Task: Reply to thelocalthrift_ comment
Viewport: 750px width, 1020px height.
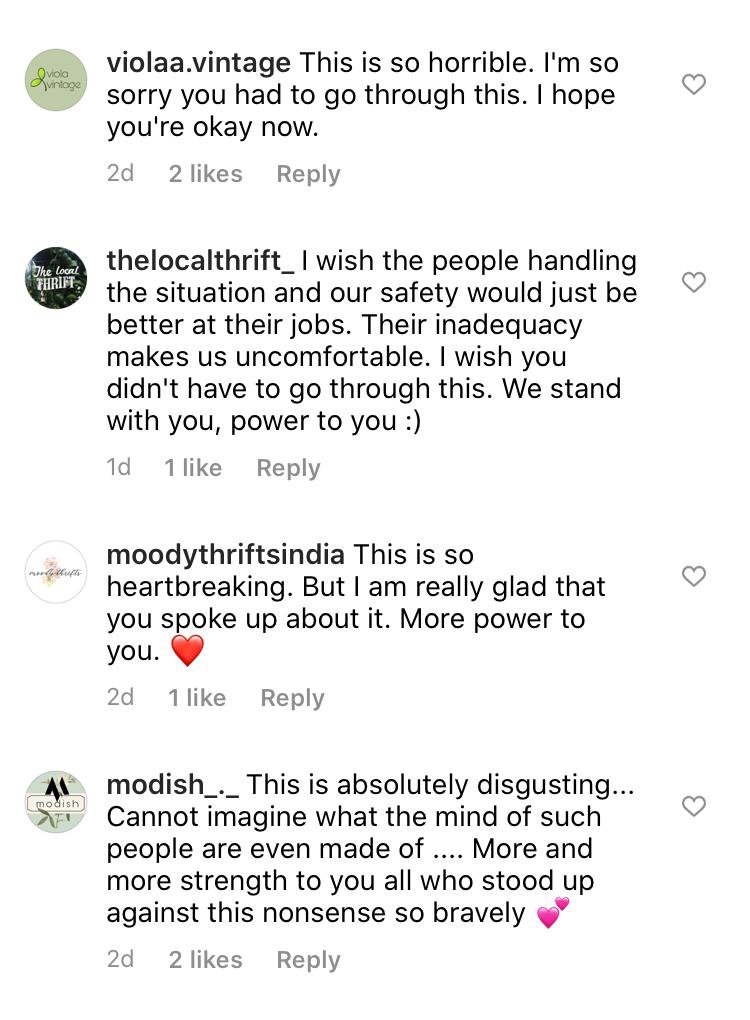Action: point(288,468)
